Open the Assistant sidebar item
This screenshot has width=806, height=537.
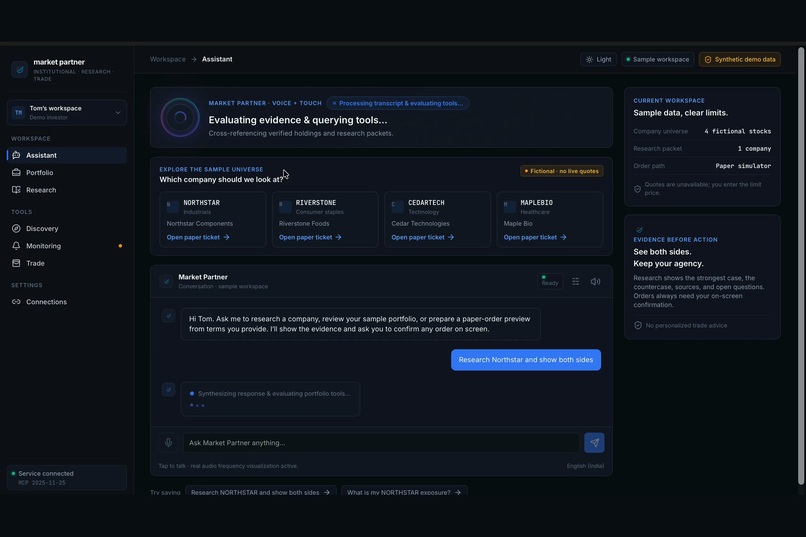67,155
